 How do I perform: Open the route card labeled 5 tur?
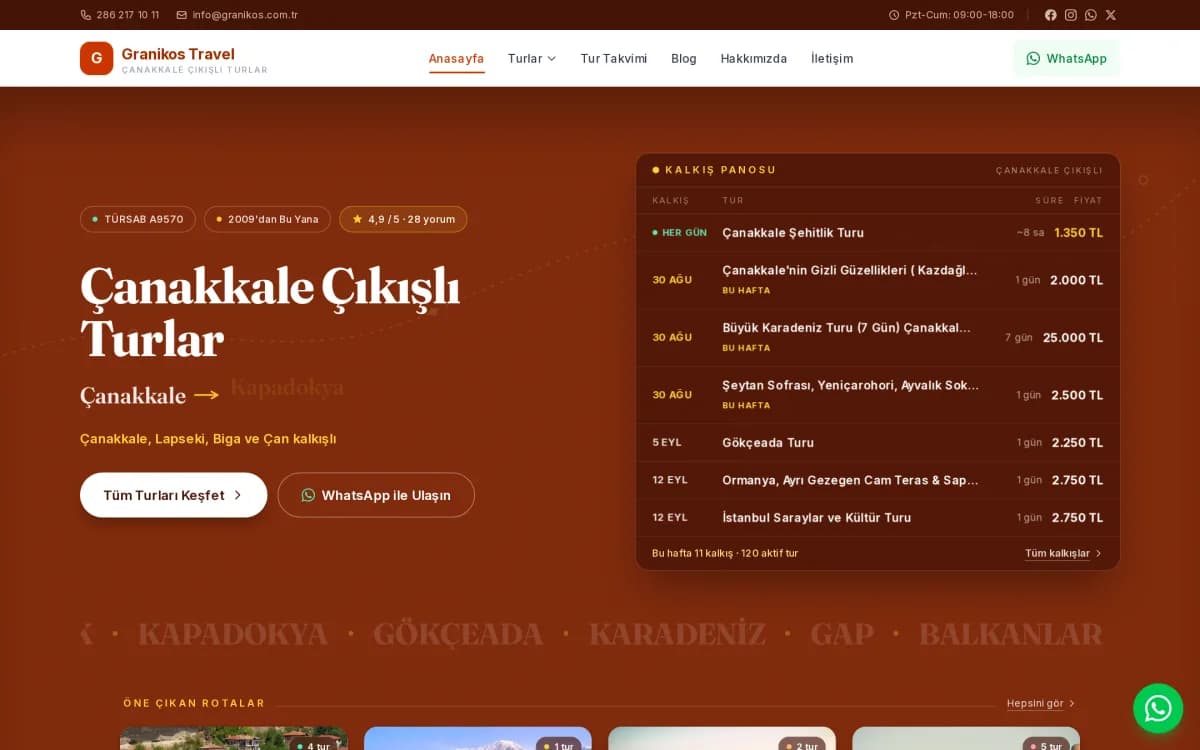pyautogui.click(x=966, y=739)
